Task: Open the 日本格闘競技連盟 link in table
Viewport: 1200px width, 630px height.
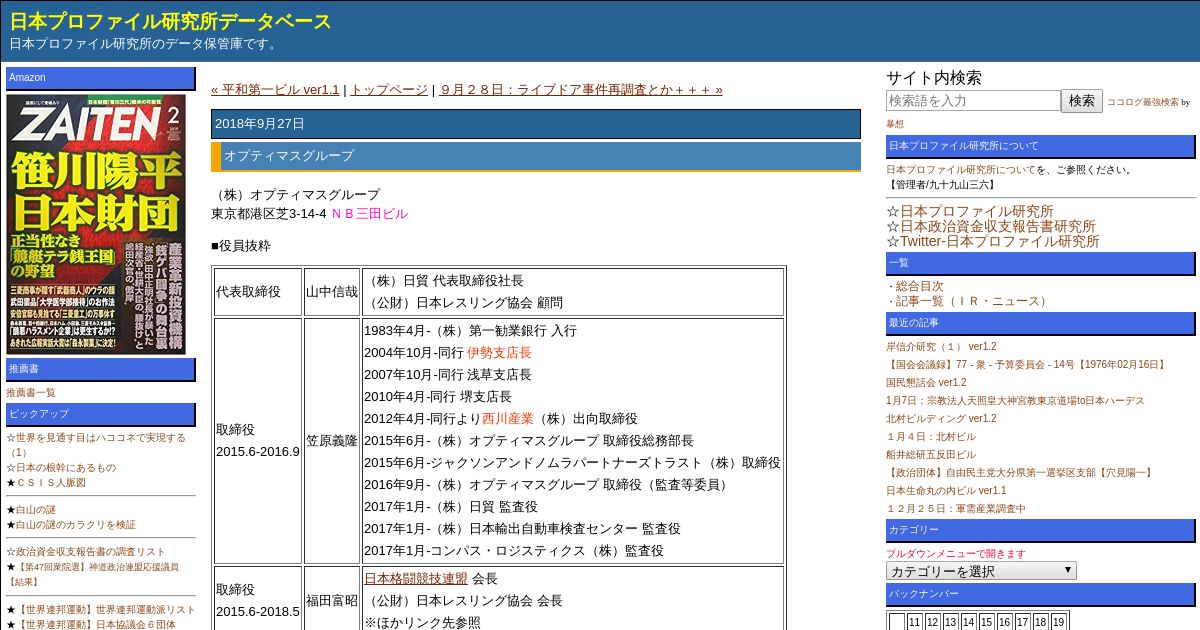Action: (x=416, y=578)
